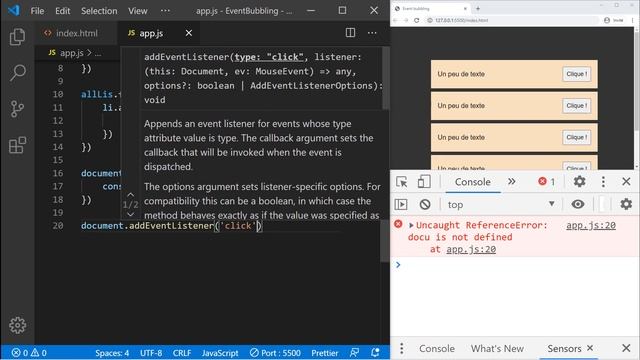Open the Manage gear in activity bar
Screen dimensions: 640x360
17,325
